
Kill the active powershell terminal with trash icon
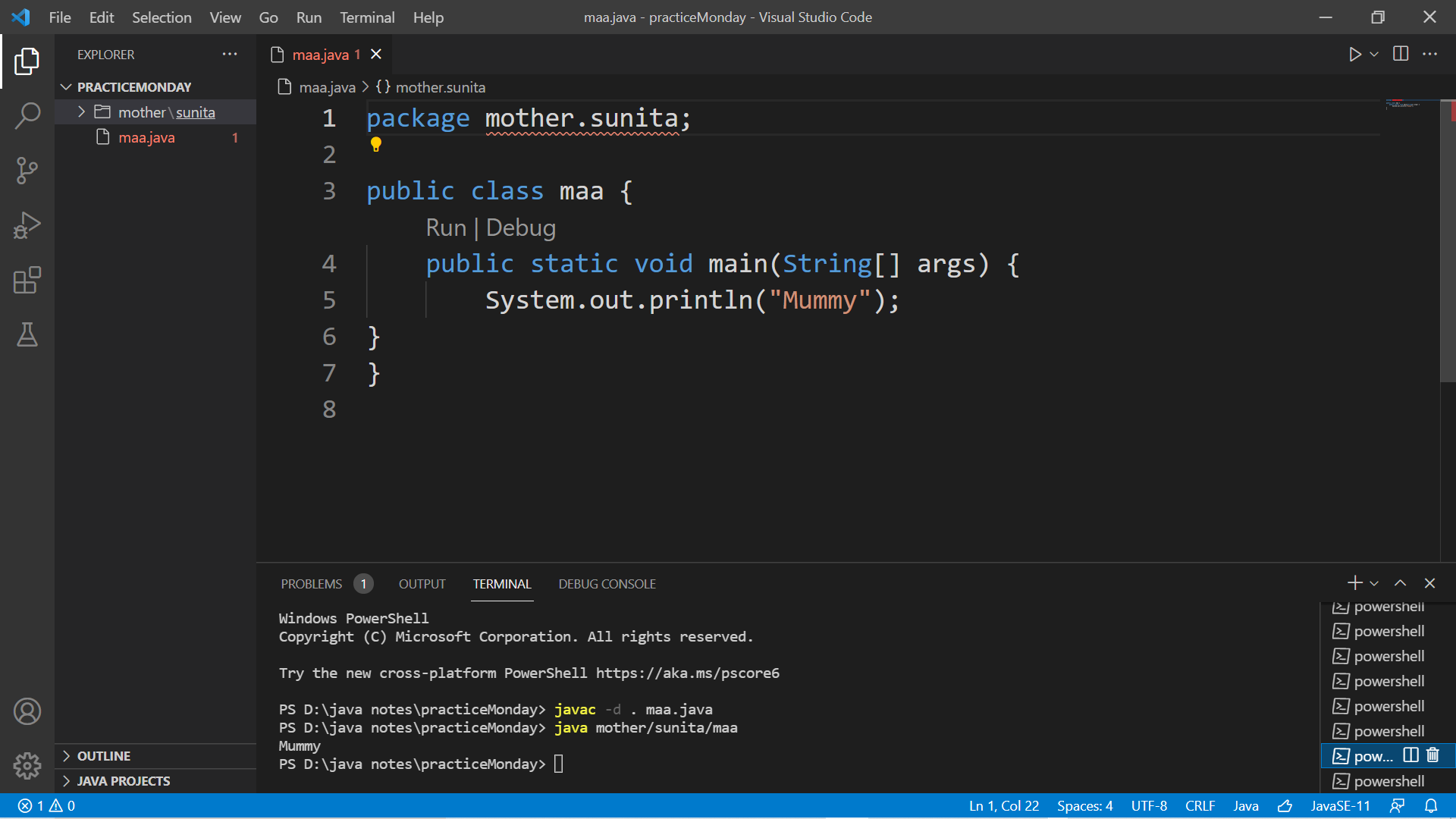[1432, 755]
